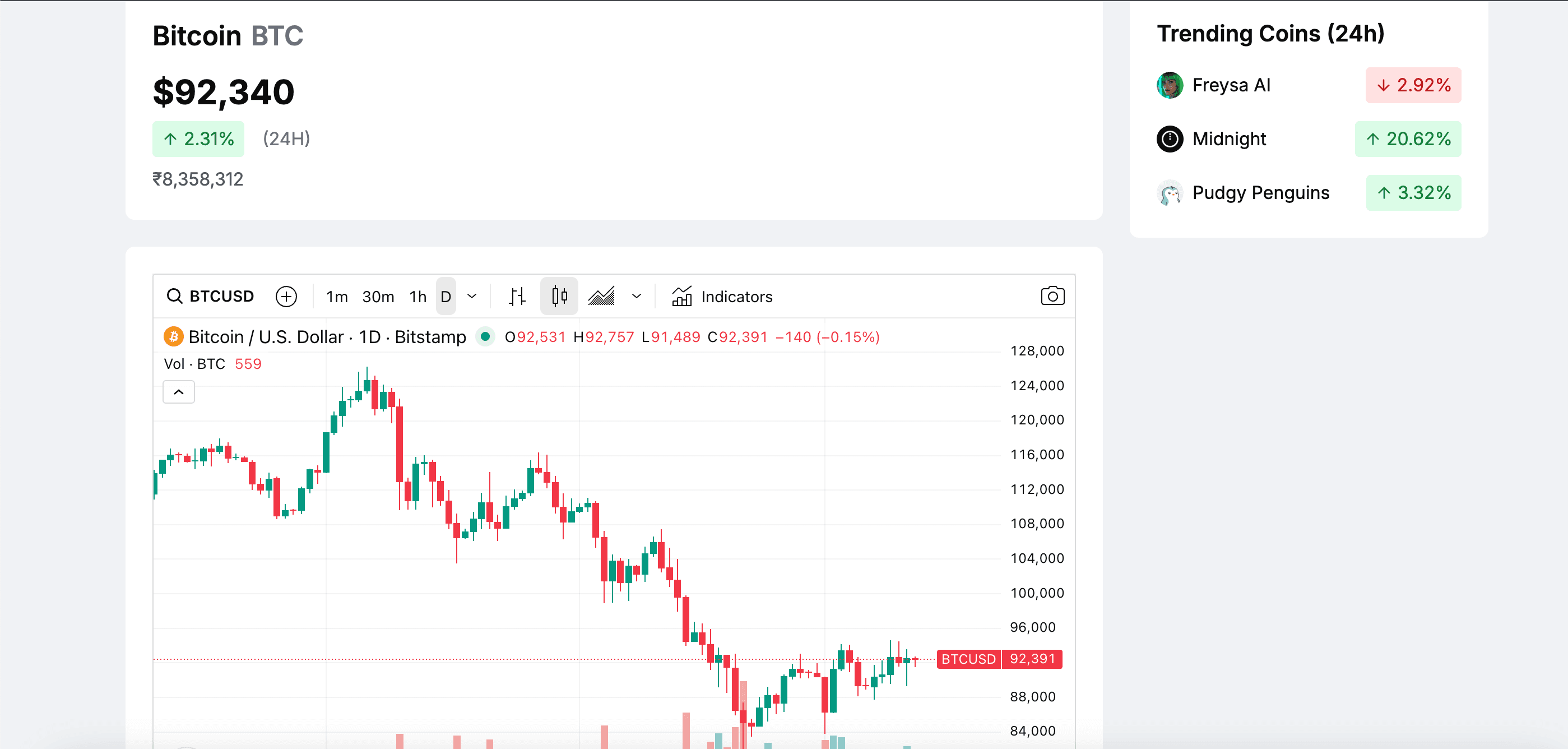Open the symbol search for BTCUSD

211,296
